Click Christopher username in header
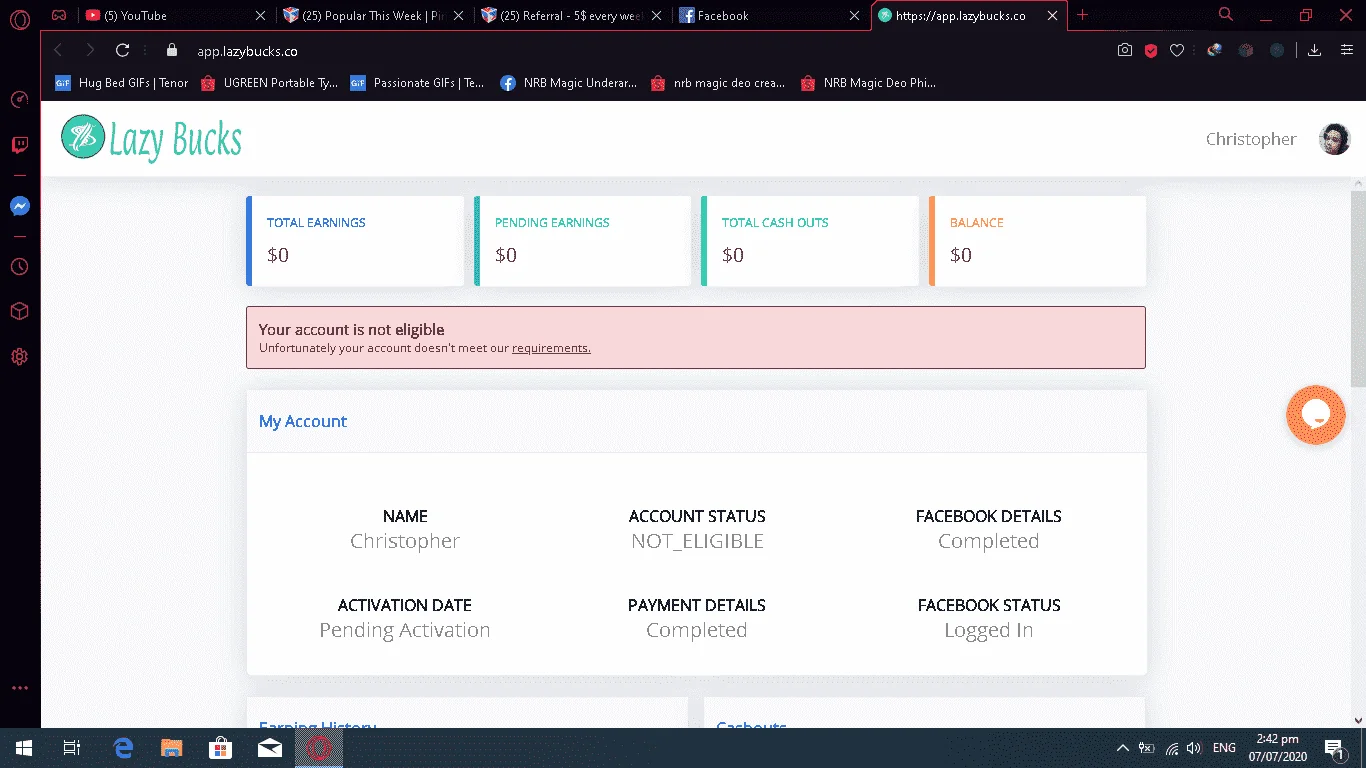Screen dimensions: 1366x768 [x=1251, y=139]
